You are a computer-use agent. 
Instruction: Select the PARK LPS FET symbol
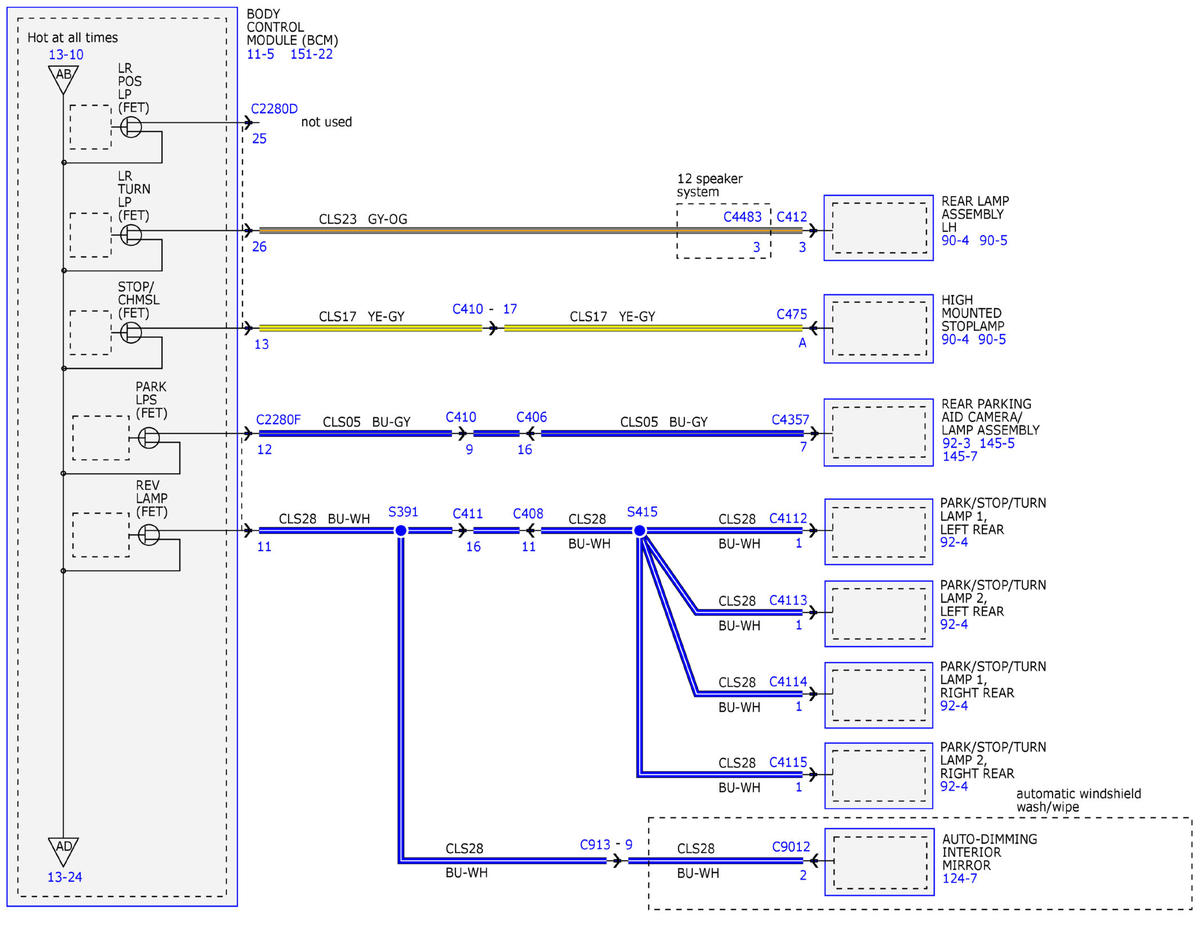148,437
